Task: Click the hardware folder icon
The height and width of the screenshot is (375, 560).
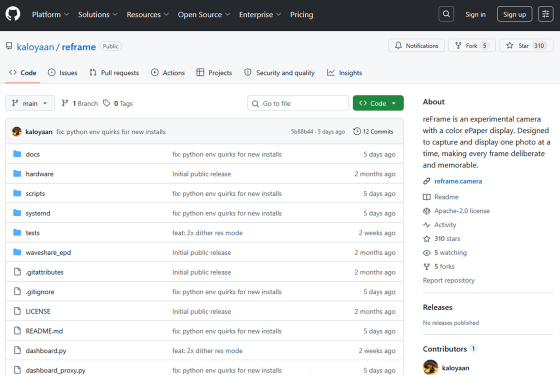Action: pos(17,174)
